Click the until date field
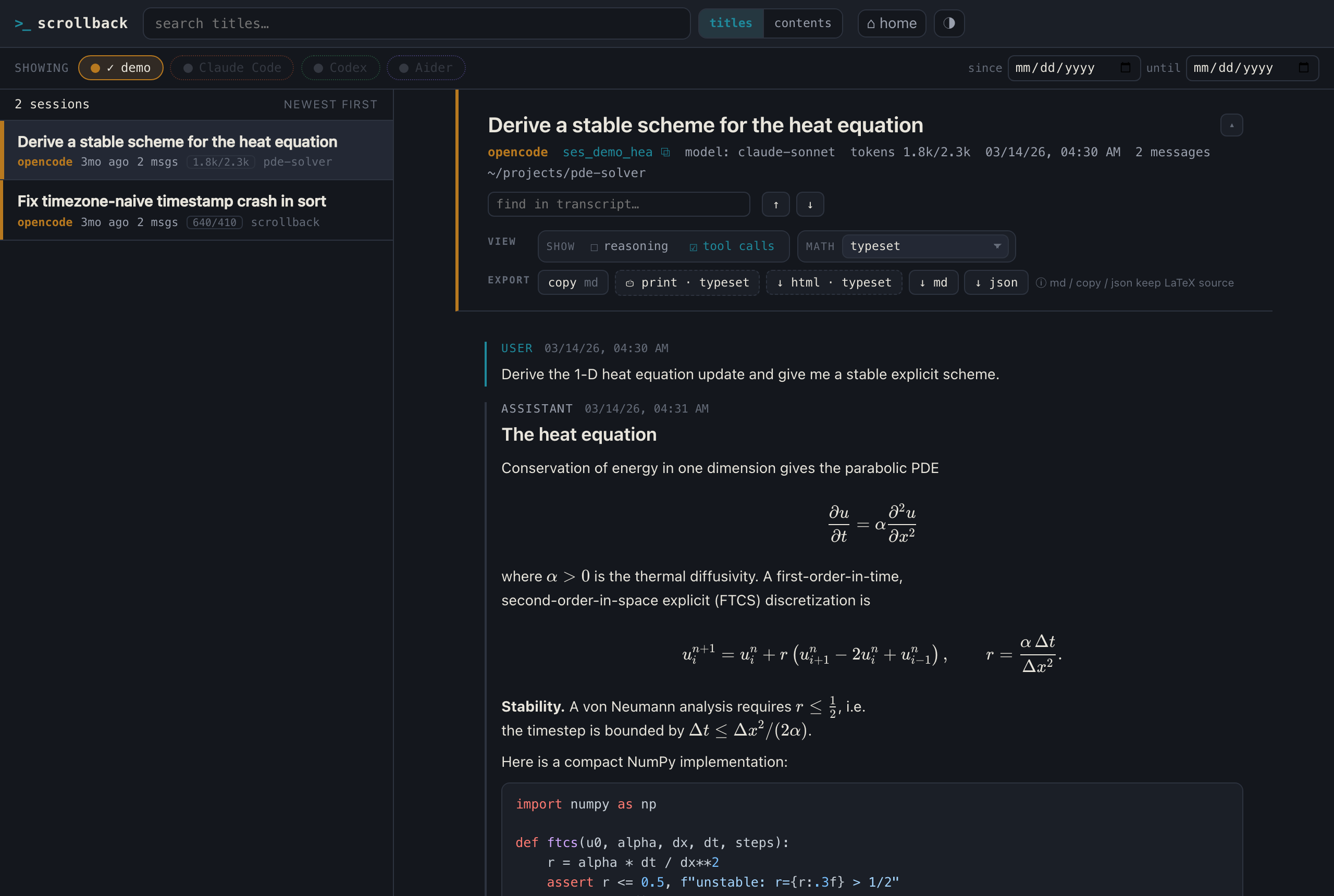Image resolution: width=1334 pixels, height=896 pixels. point(1252,68)
